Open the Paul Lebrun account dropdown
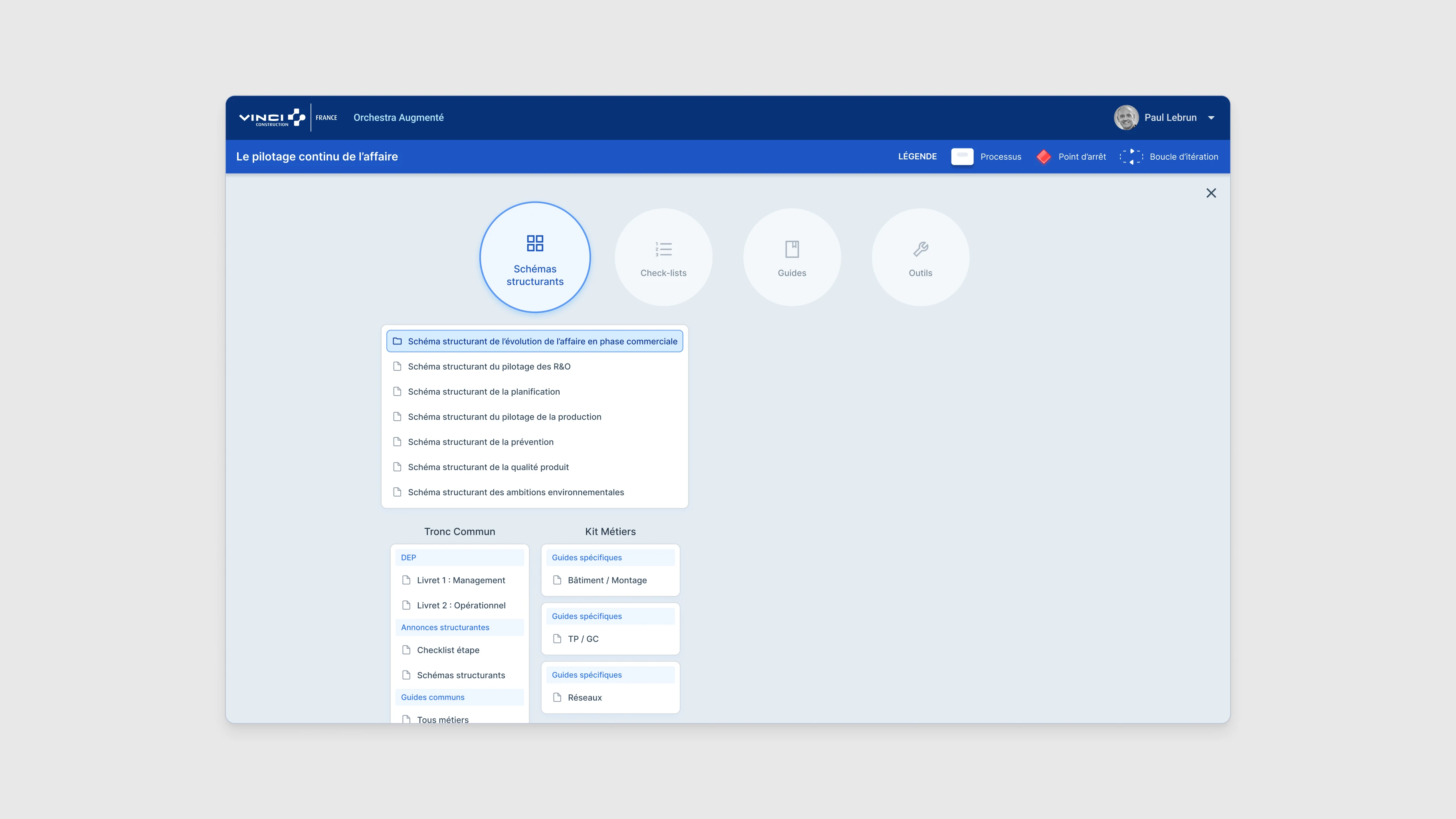1456x819 pixels. [1212, 118]
